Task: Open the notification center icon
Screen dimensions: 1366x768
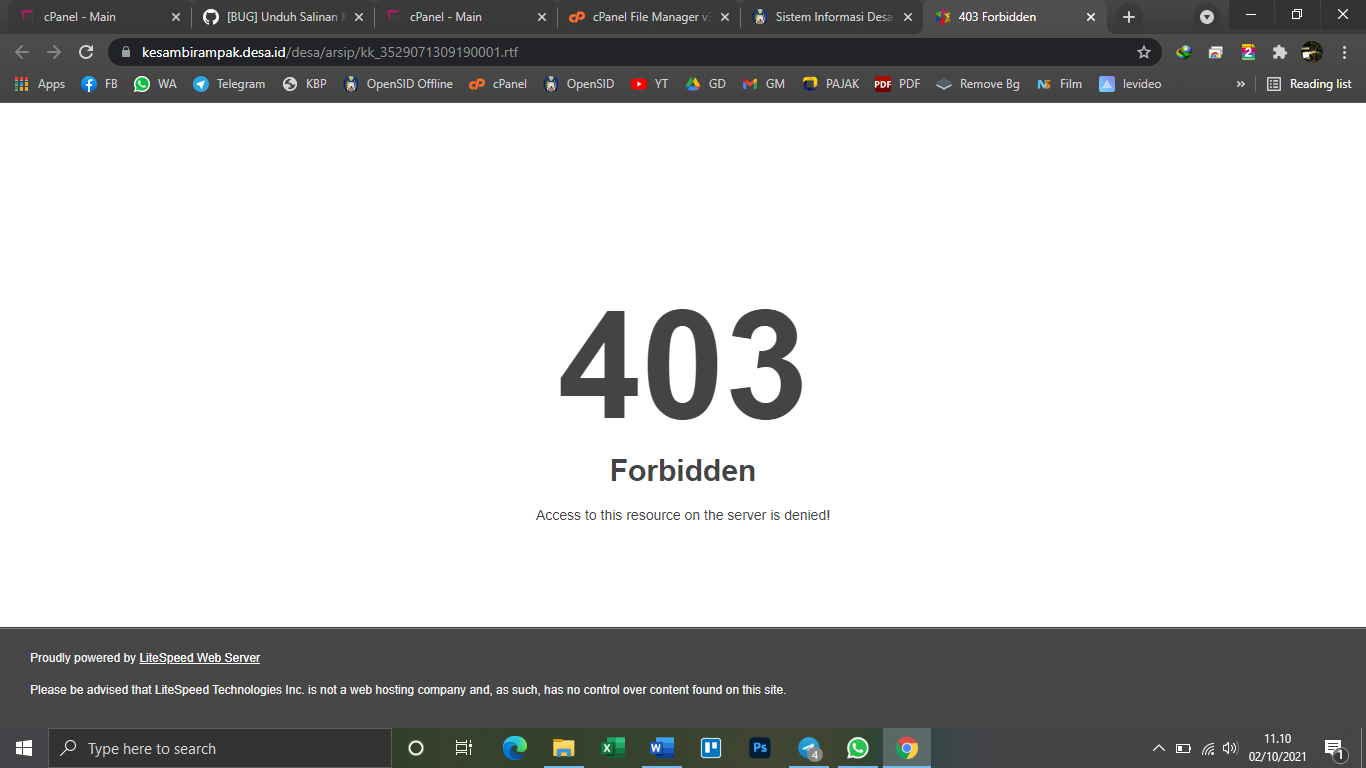Action: click(1334, 748)
